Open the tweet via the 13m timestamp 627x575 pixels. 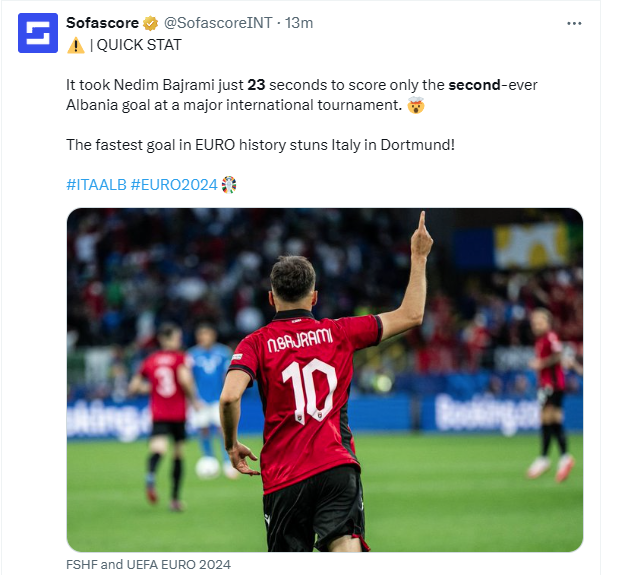pyautogui.click(x=300, y=23)
